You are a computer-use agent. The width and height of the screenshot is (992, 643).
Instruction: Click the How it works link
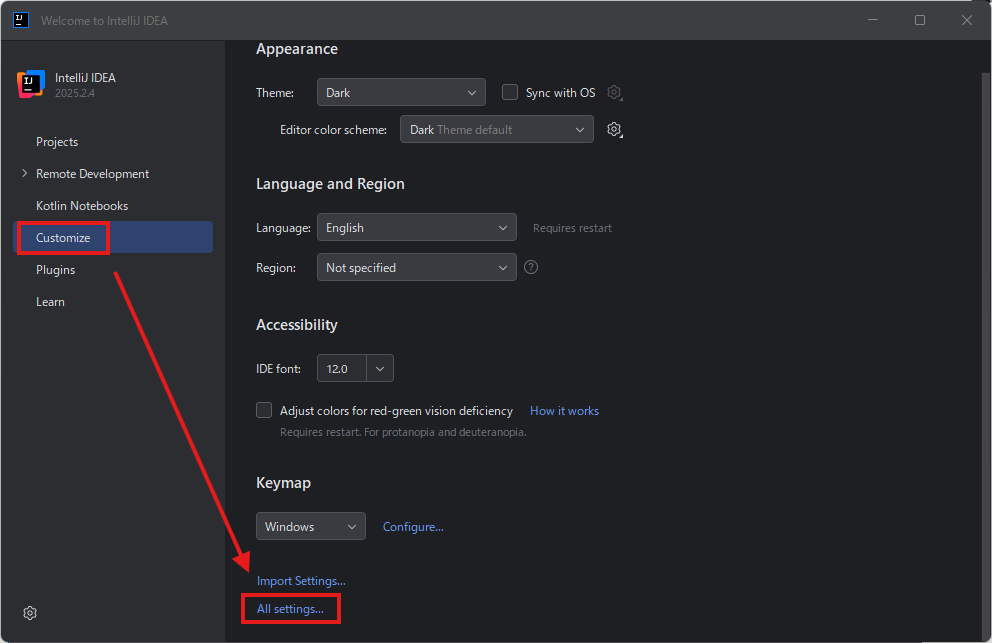(x=564, y=411)
